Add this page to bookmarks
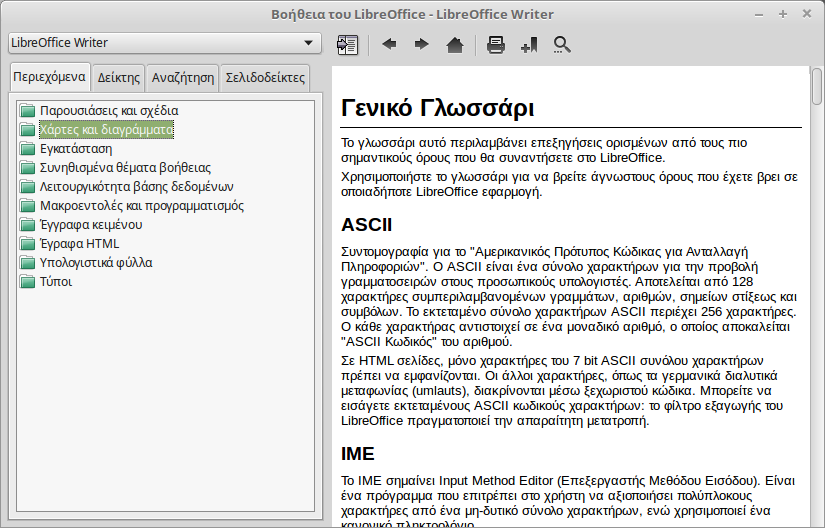The image size is (825, 528). pyautogui.click(x=529, y=44)
